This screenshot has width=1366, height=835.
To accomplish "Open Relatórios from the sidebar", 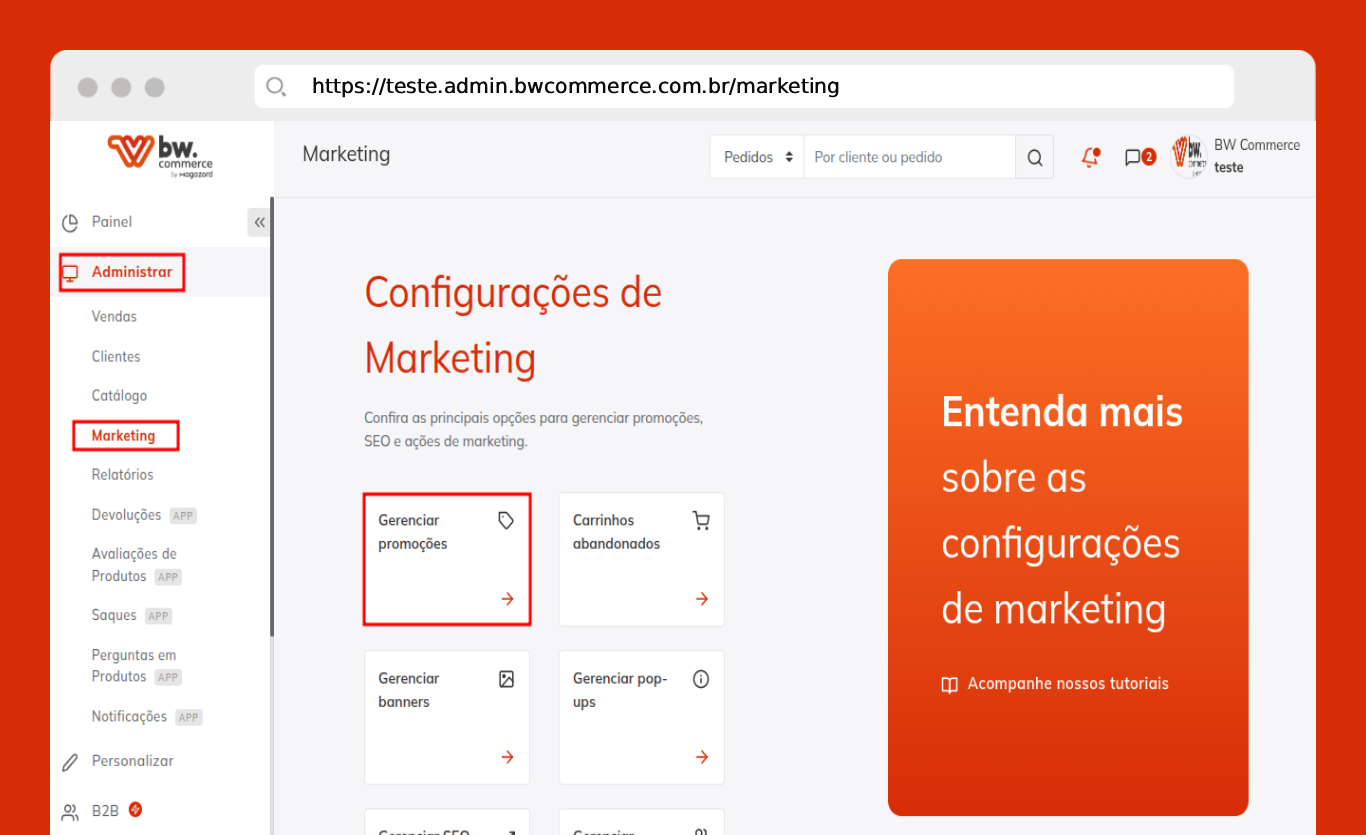I will tap(122, 475).
